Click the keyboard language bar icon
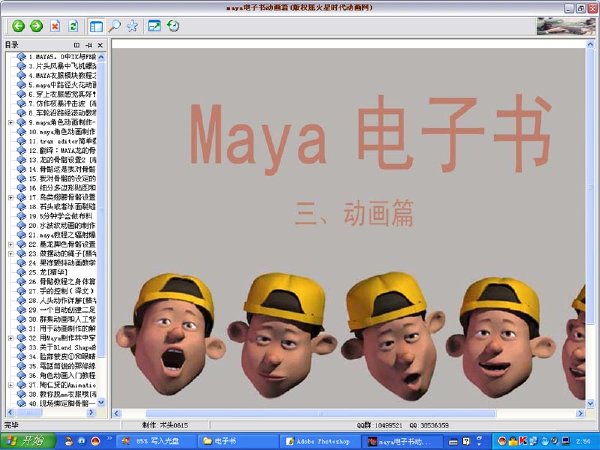This screenshot has width=600, height=450. tap(453, 442)
